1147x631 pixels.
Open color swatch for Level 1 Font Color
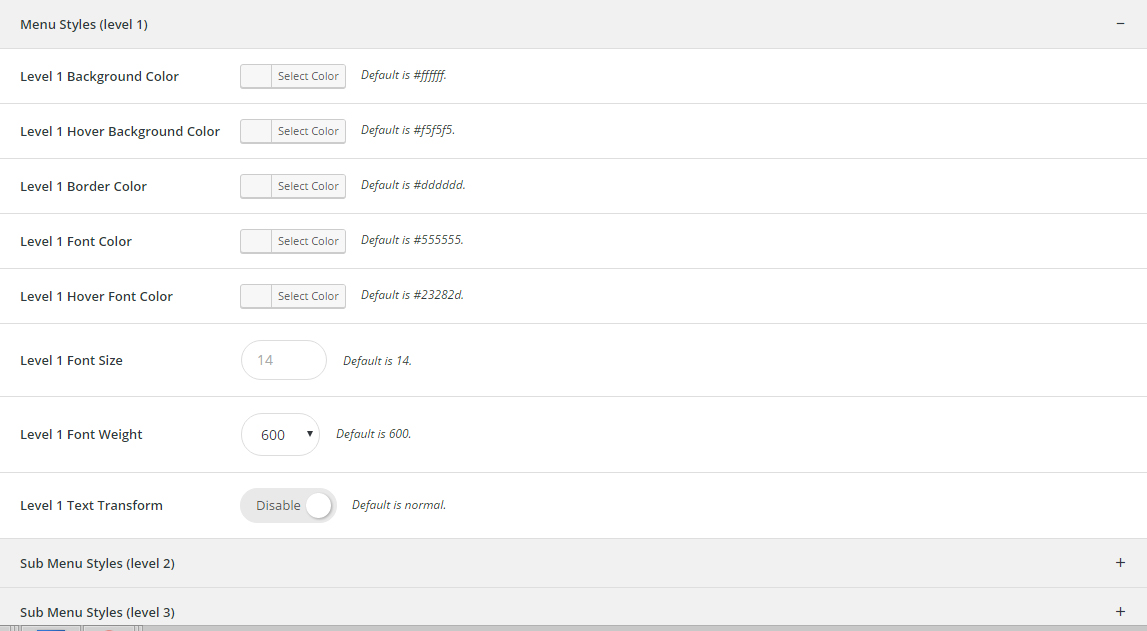coord(256,241)
